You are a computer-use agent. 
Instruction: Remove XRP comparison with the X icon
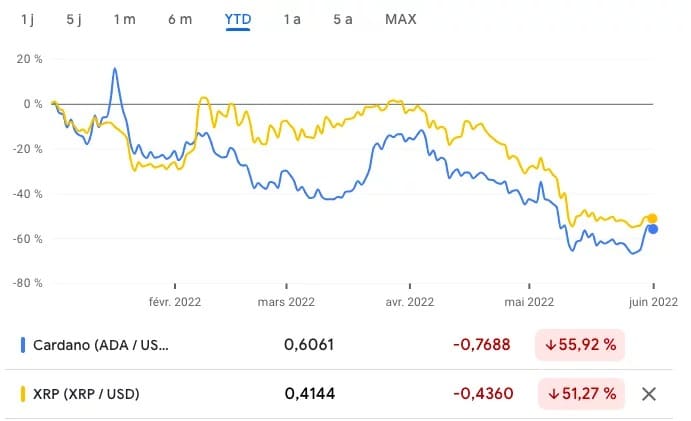coord(648,394)
